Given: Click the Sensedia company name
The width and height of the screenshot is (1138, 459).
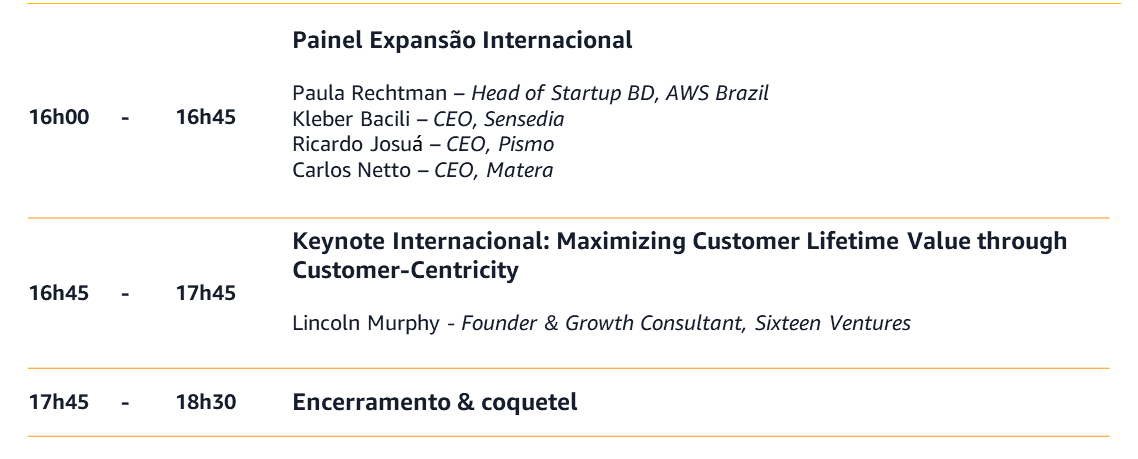Looking at the screenshot, I should click(x=524, y=118).
